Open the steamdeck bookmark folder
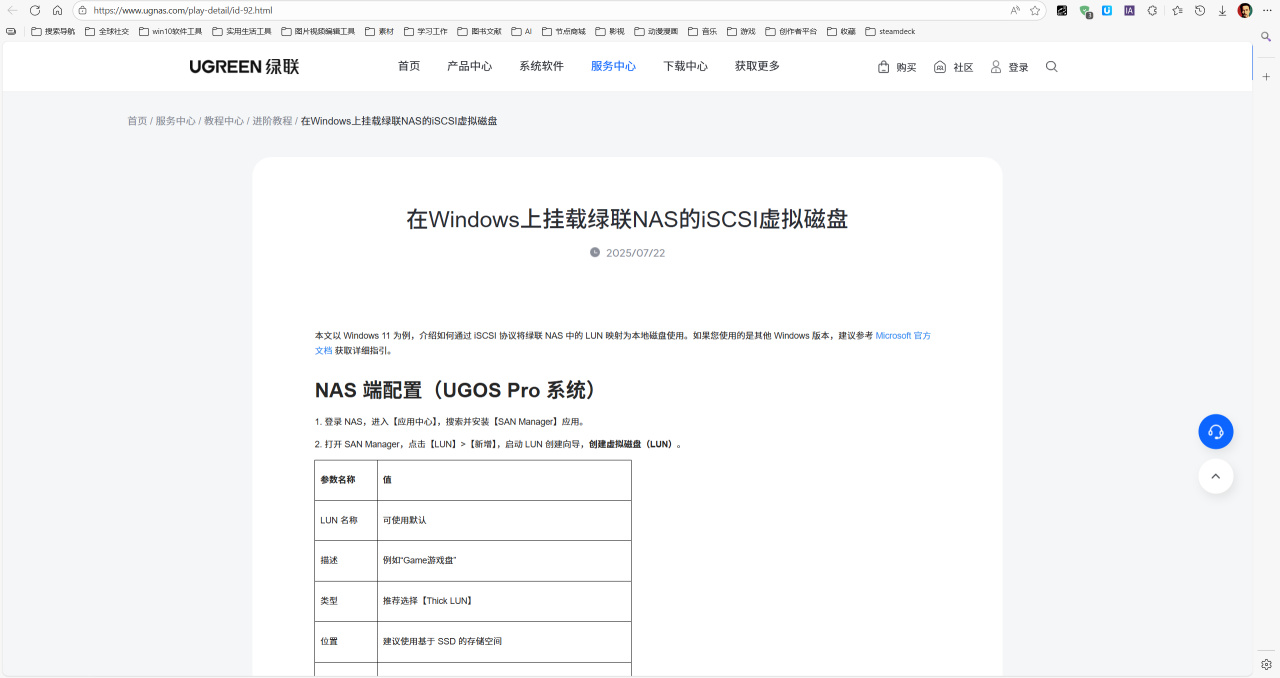Screen dimensions: 1280x678 coord(890,31)
